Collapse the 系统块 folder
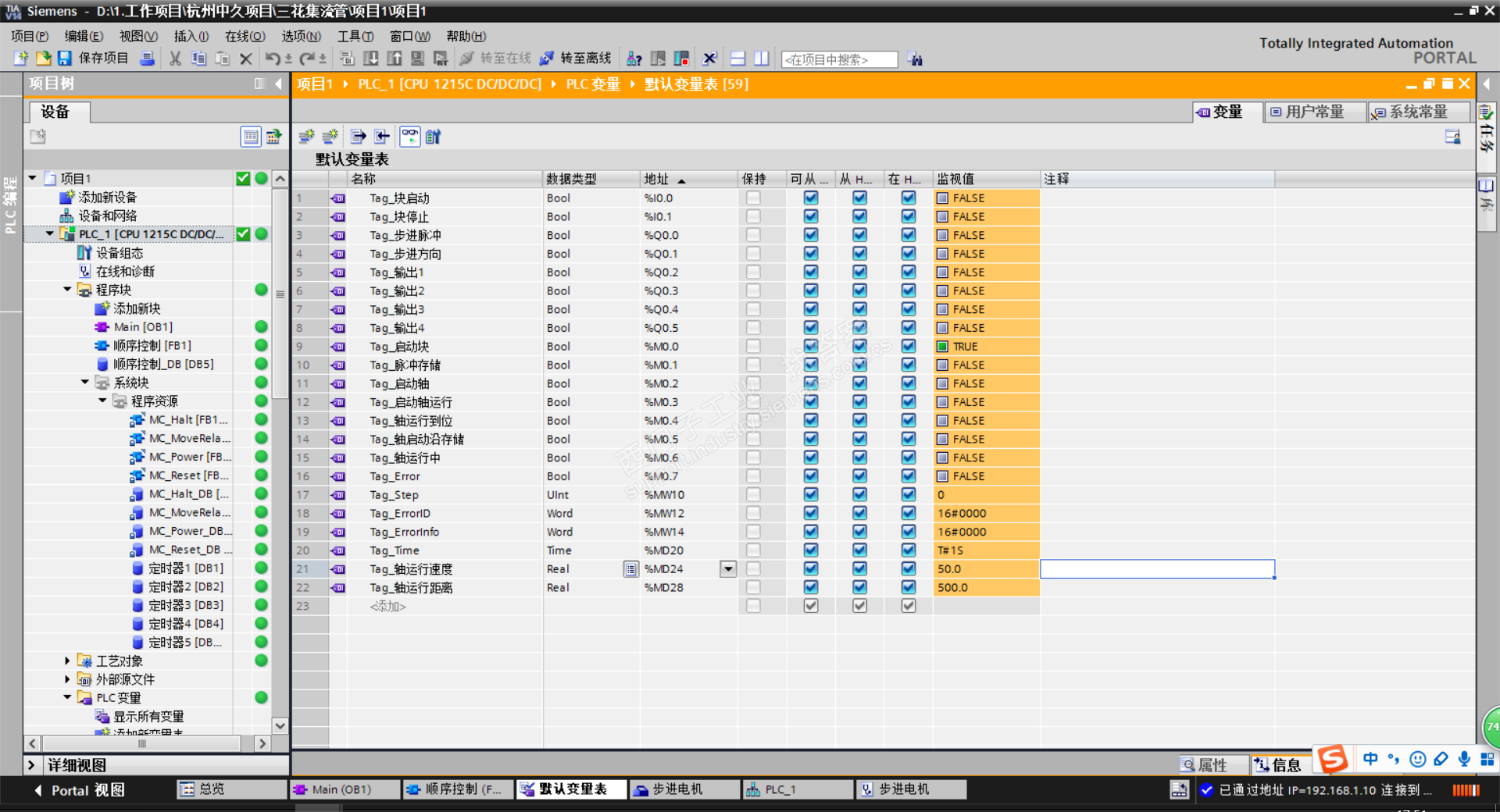 point(85,383)
